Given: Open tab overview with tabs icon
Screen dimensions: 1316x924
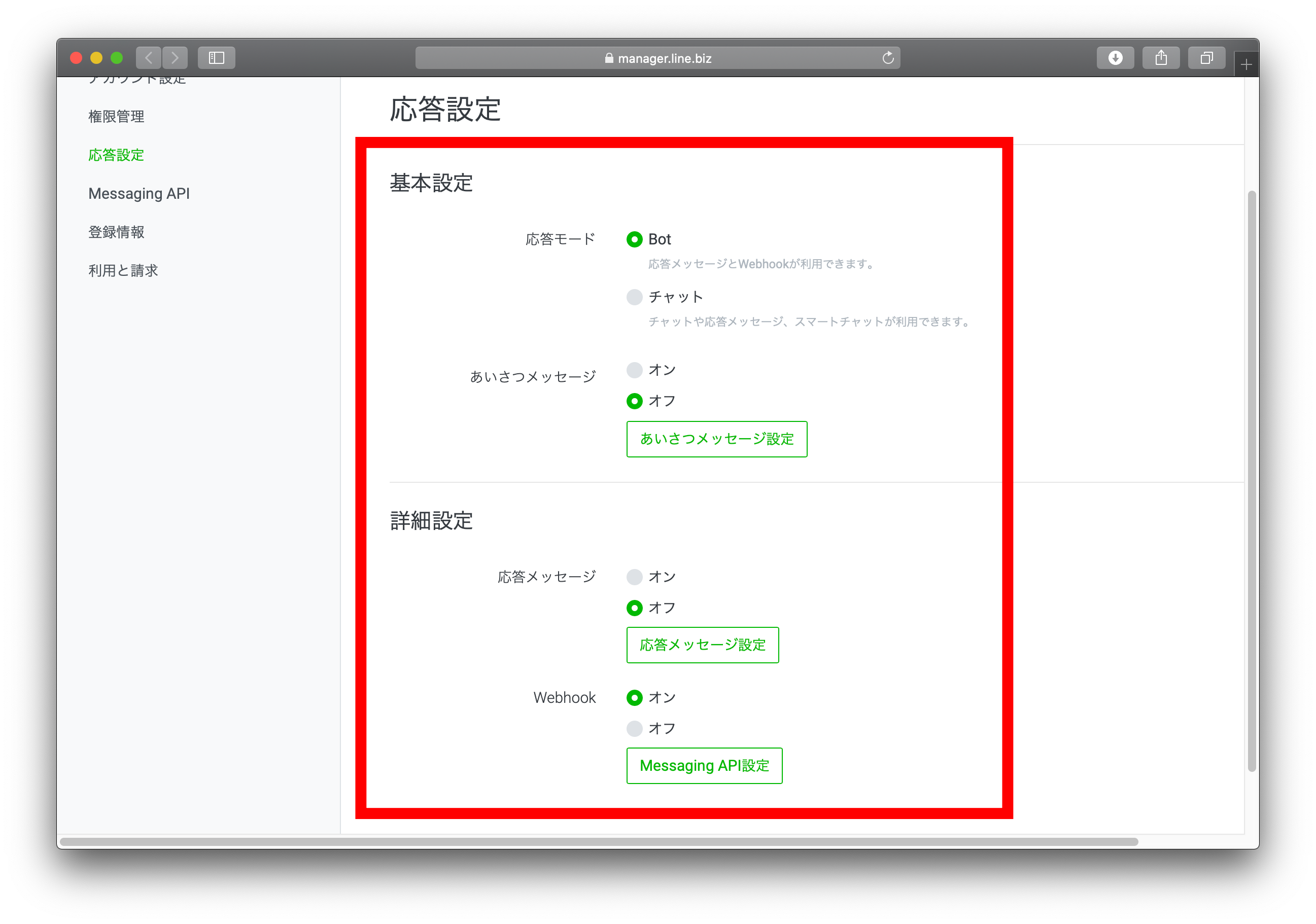Looking at the screenshot, I should click(1206, 57).
